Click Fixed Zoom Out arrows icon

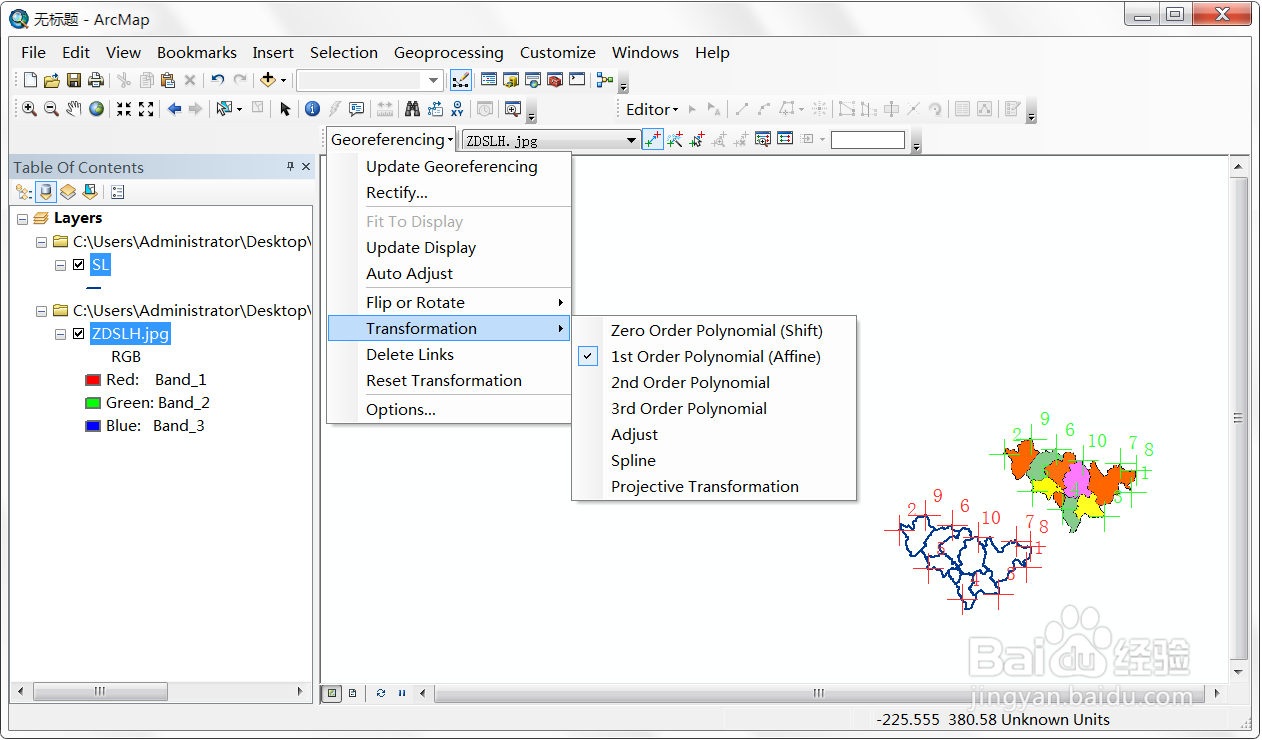point(146,109)
